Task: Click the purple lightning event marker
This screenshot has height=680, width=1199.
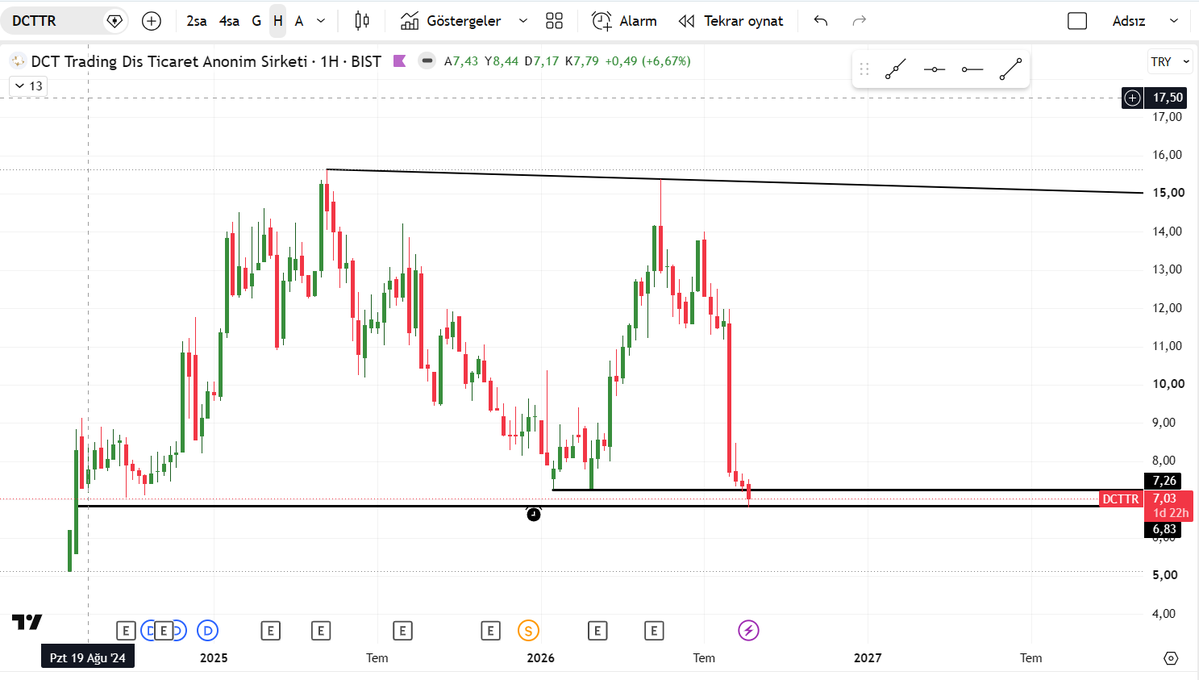Action: [x=749, y=630]
